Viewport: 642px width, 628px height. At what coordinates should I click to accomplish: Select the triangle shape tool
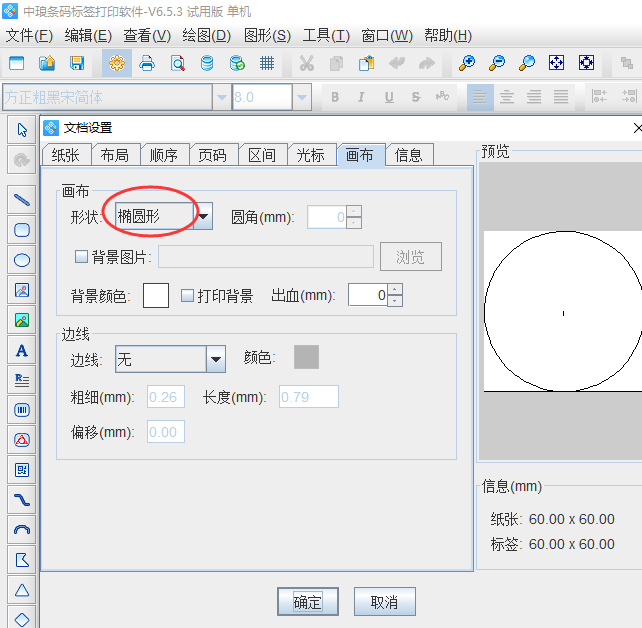[x=21, y=589]
